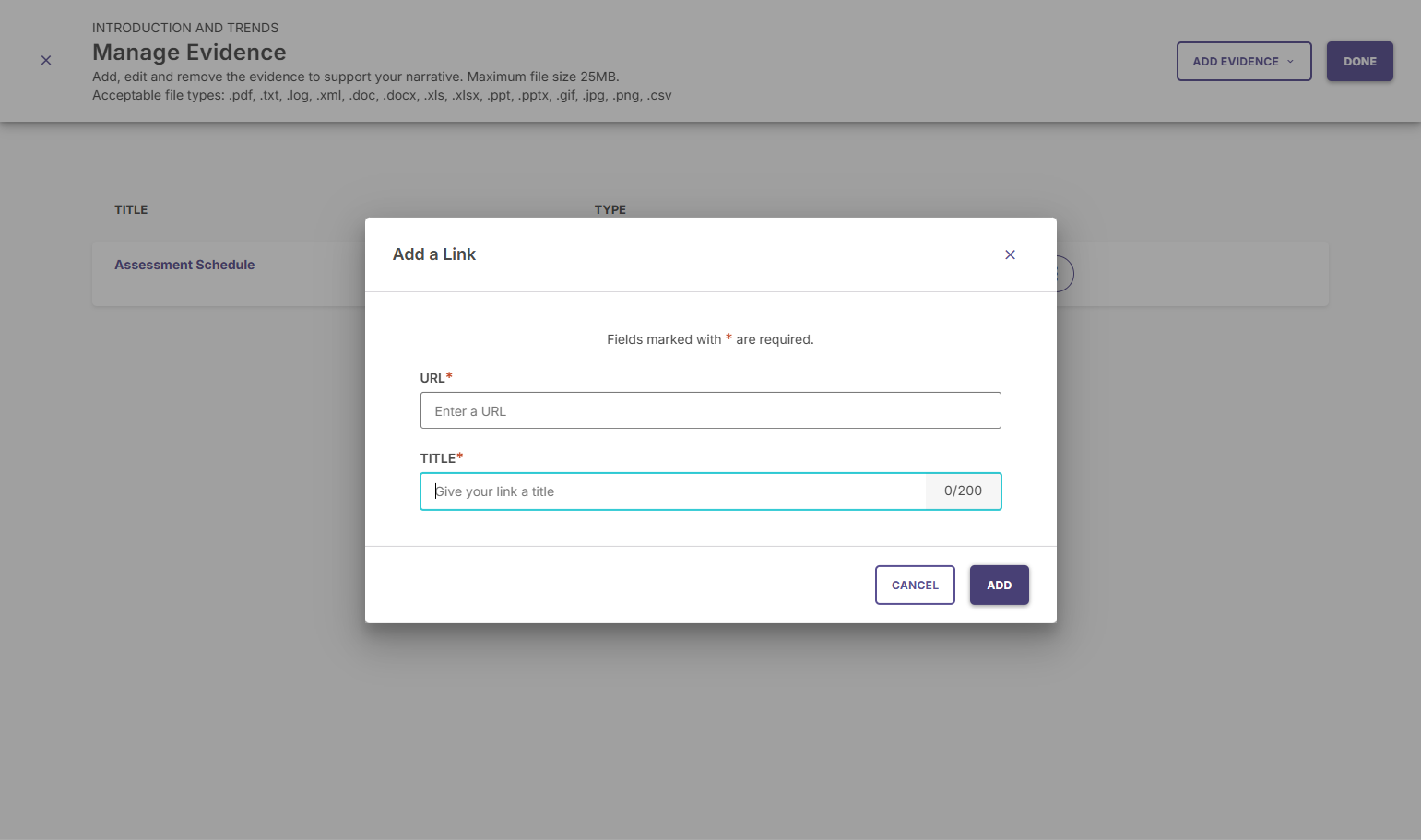1421x840 pixels.
Task: Click the Done button
Action: click(x=1359, y=61)
